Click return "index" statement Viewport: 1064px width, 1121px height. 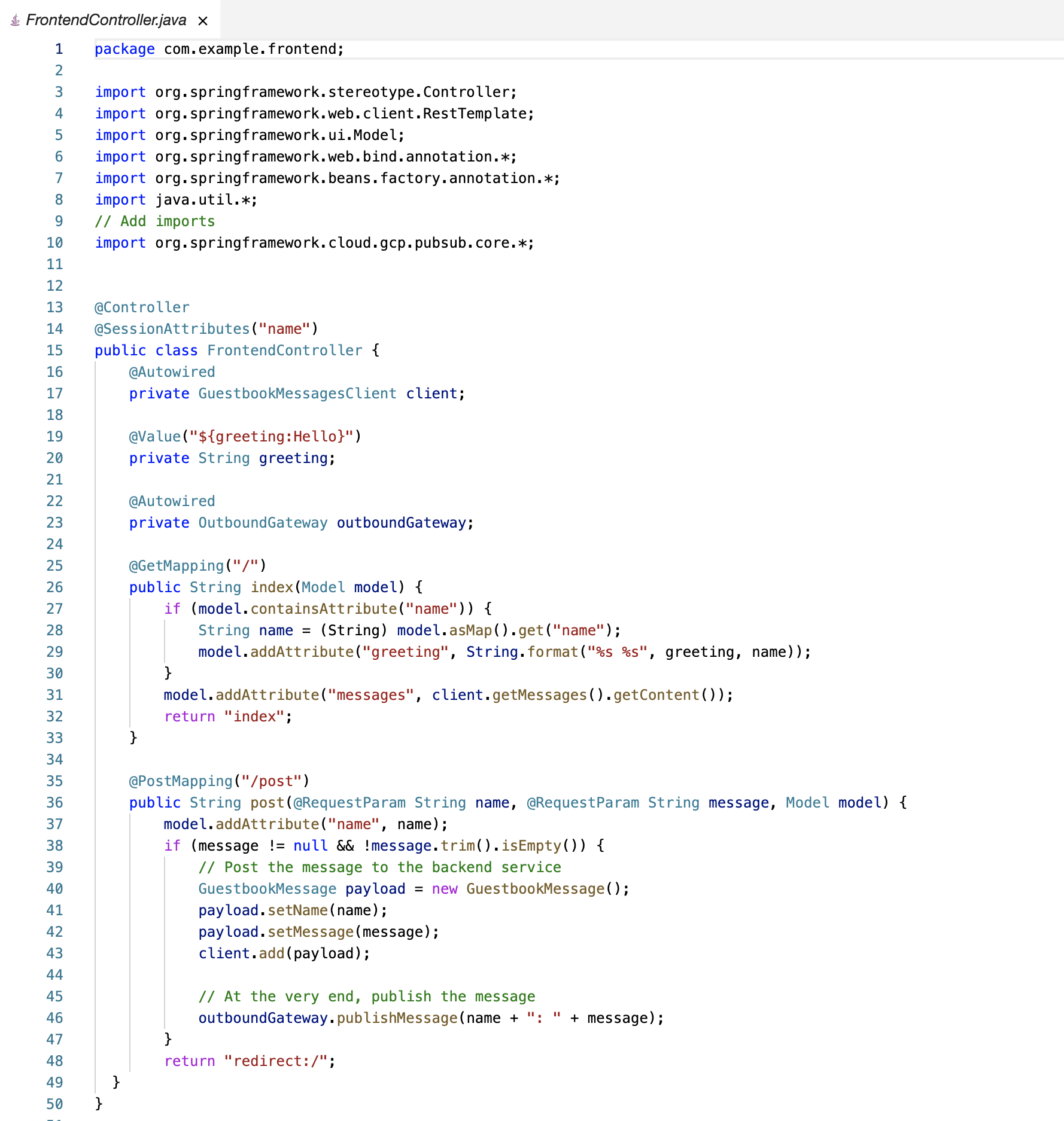(228, 717)
